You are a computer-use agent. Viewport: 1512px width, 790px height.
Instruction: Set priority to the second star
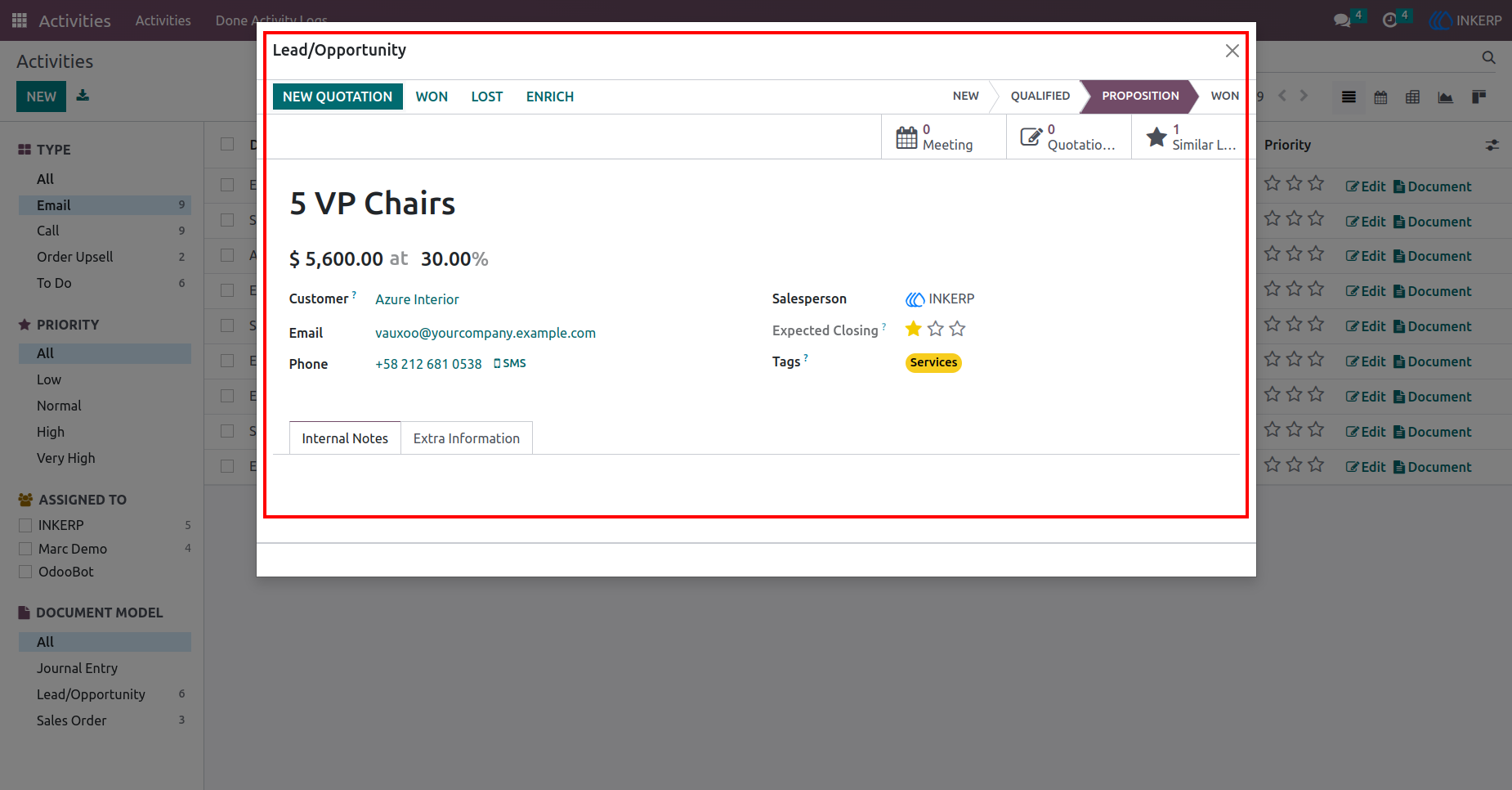pyautogui.click(x=935, y=329)
